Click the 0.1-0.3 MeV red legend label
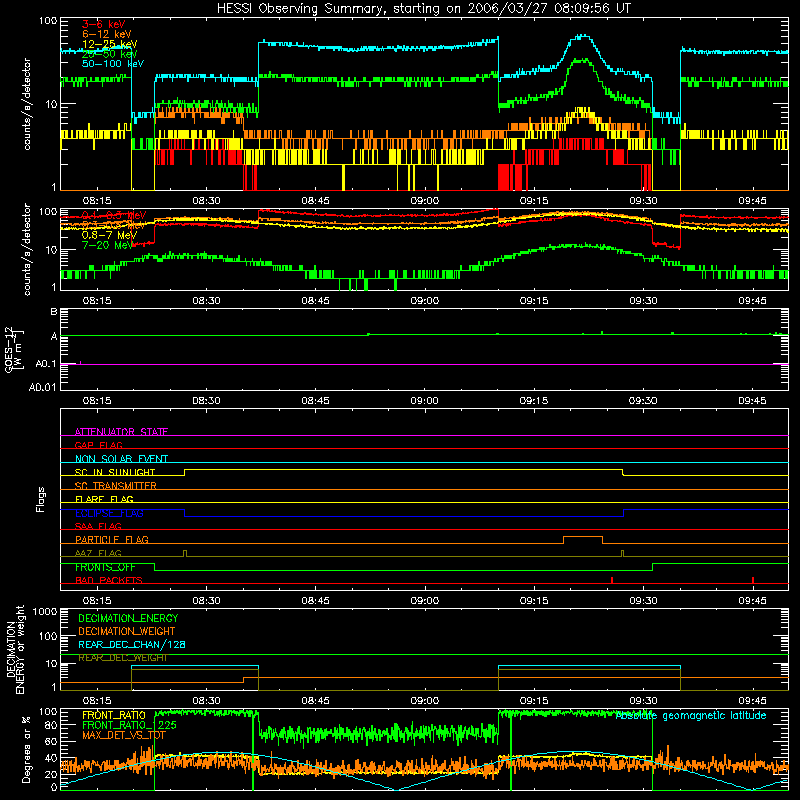Viewport: 800px width, 800px height. [114, 215]
